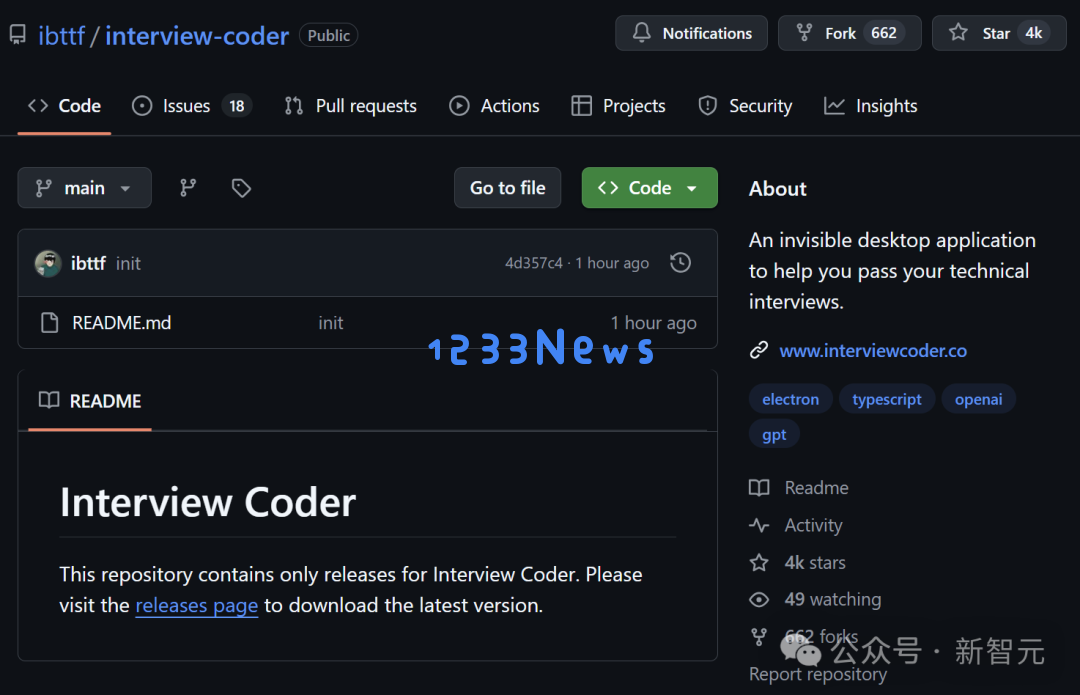This screenshot has width=1080, height=695.
Task: Open the ibttf owner profile link
Action: tap(61, 35)
